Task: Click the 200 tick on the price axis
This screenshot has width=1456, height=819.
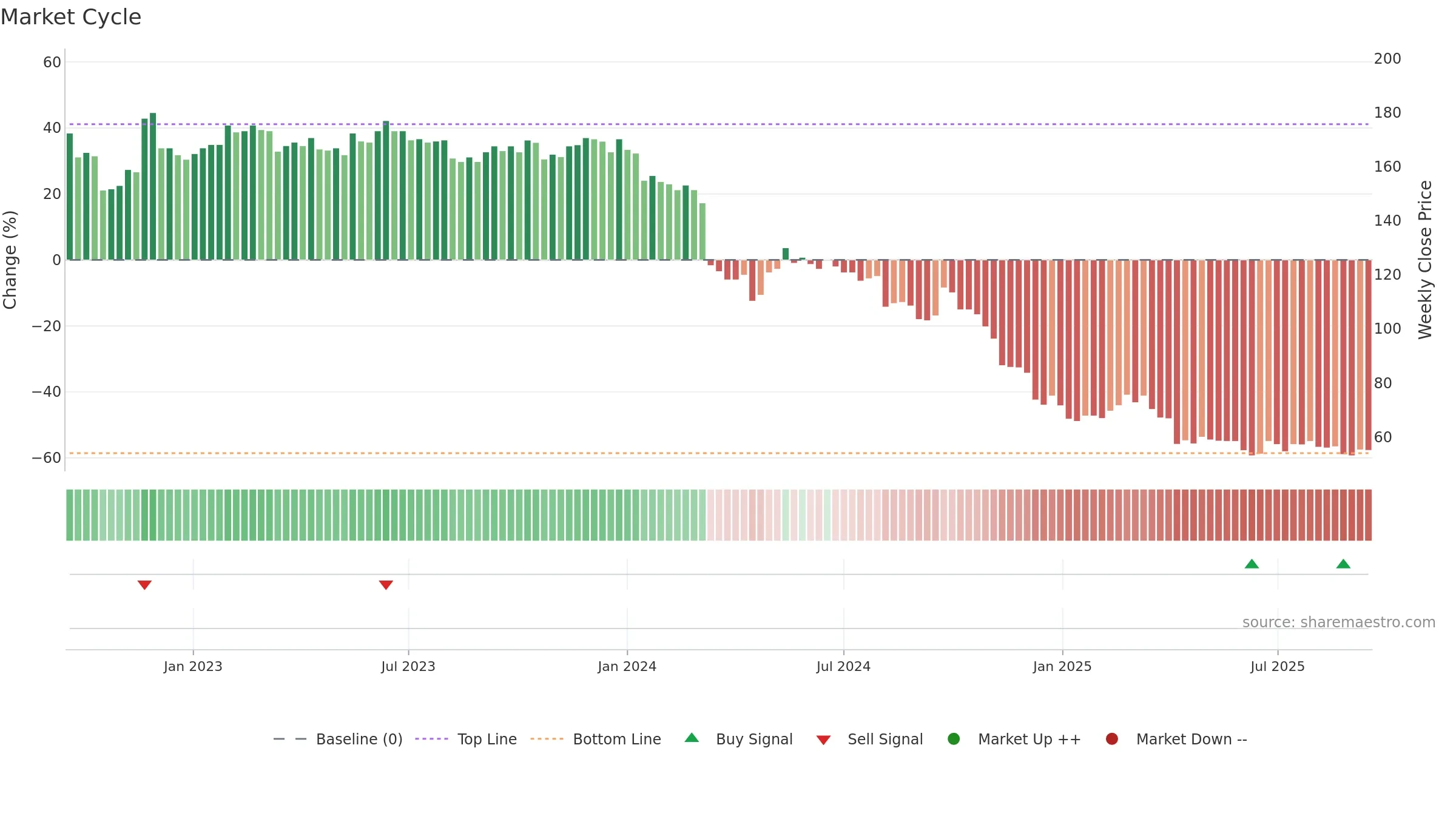Action: click(x=1387, y=59)
